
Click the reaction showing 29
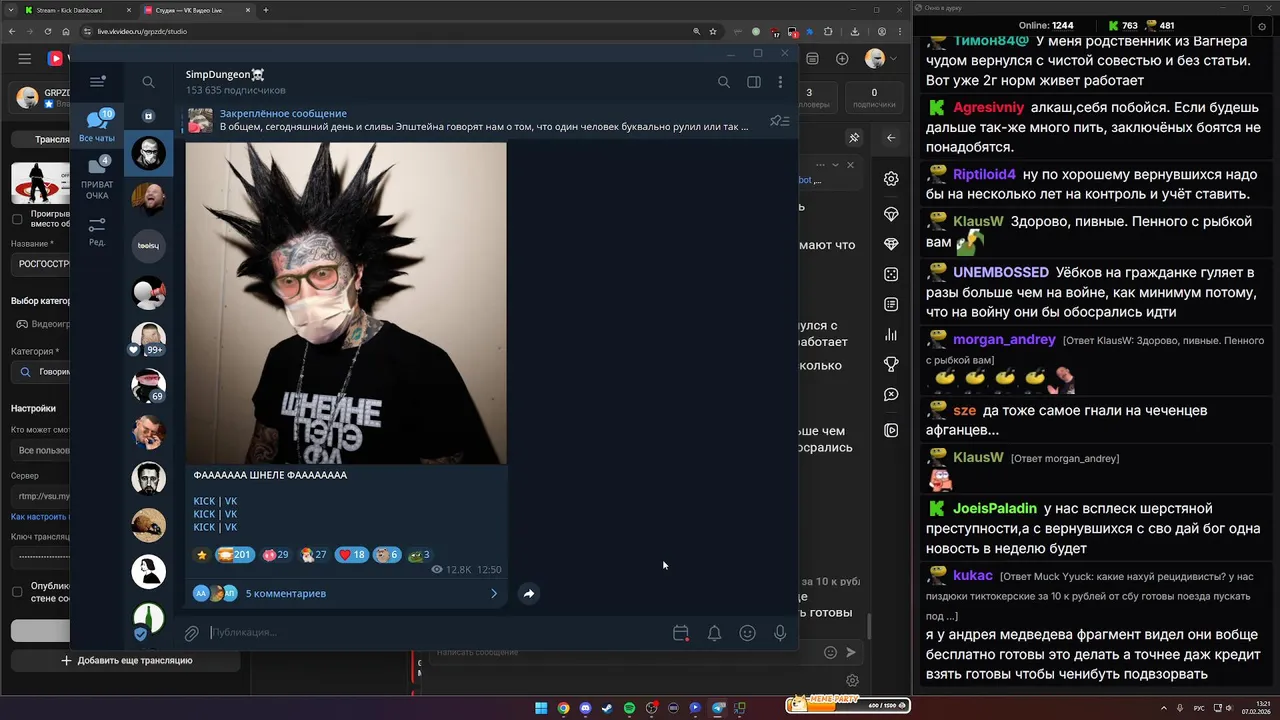(275, 555)
